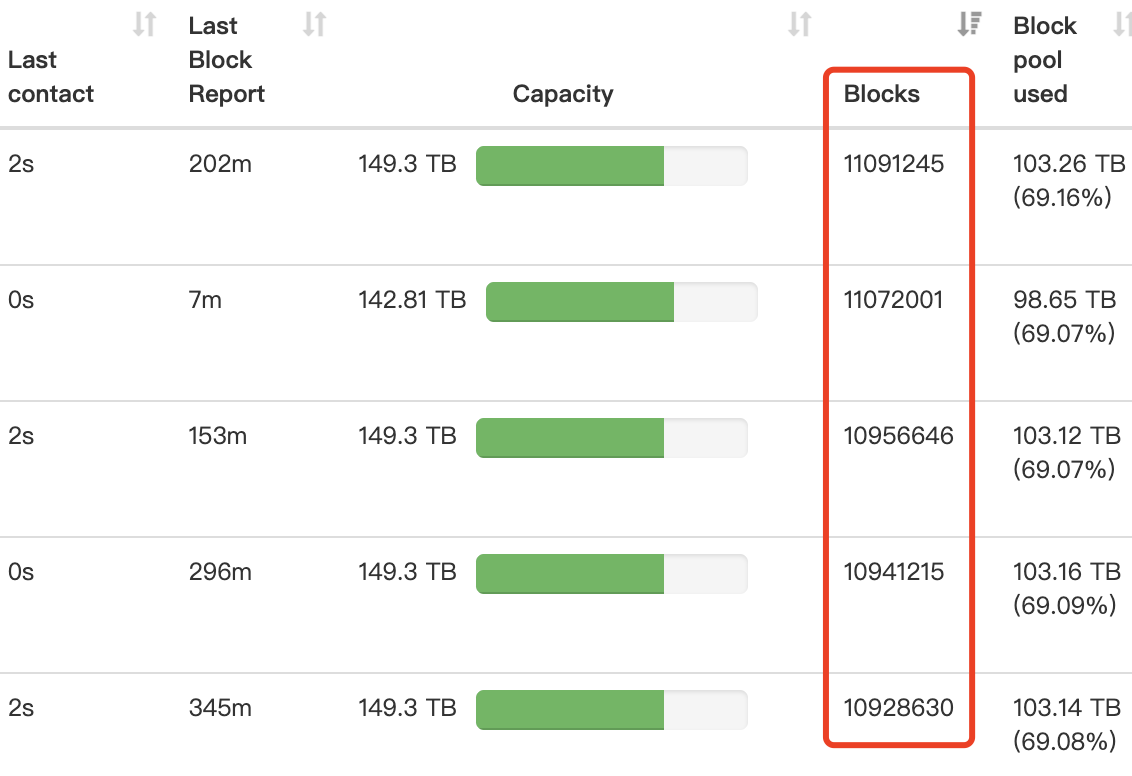The width and height of the screenshot is (1132, 776).
Task: Click the sort icon for Last contact column
Action: 145,25
